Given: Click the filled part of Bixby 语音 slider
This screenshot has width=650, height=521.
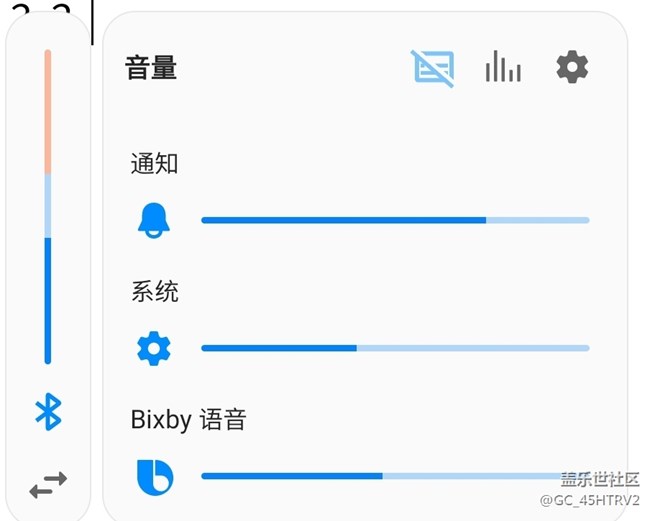Looking at the screenshot, I should coord(292,476).
